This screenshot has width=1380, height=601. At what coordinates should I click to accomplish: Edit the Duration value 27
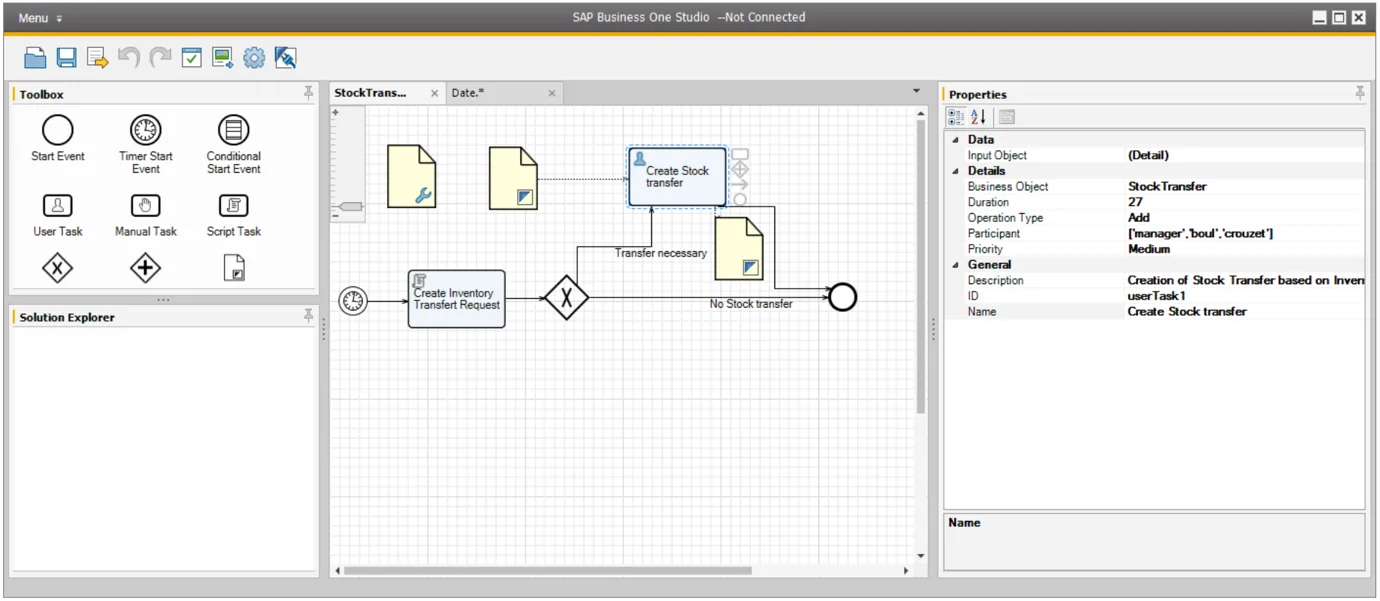[x=1245, y=202]
